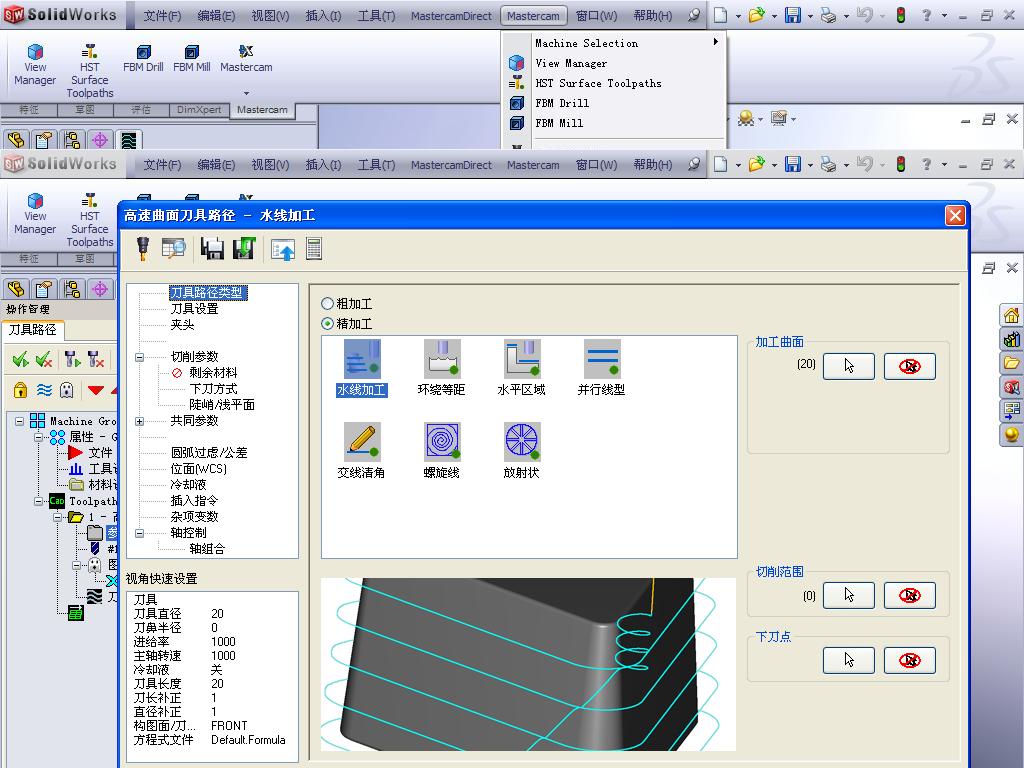
Task: Open 位面(WCS) page in dialog tree
Action: click(199, 469)
